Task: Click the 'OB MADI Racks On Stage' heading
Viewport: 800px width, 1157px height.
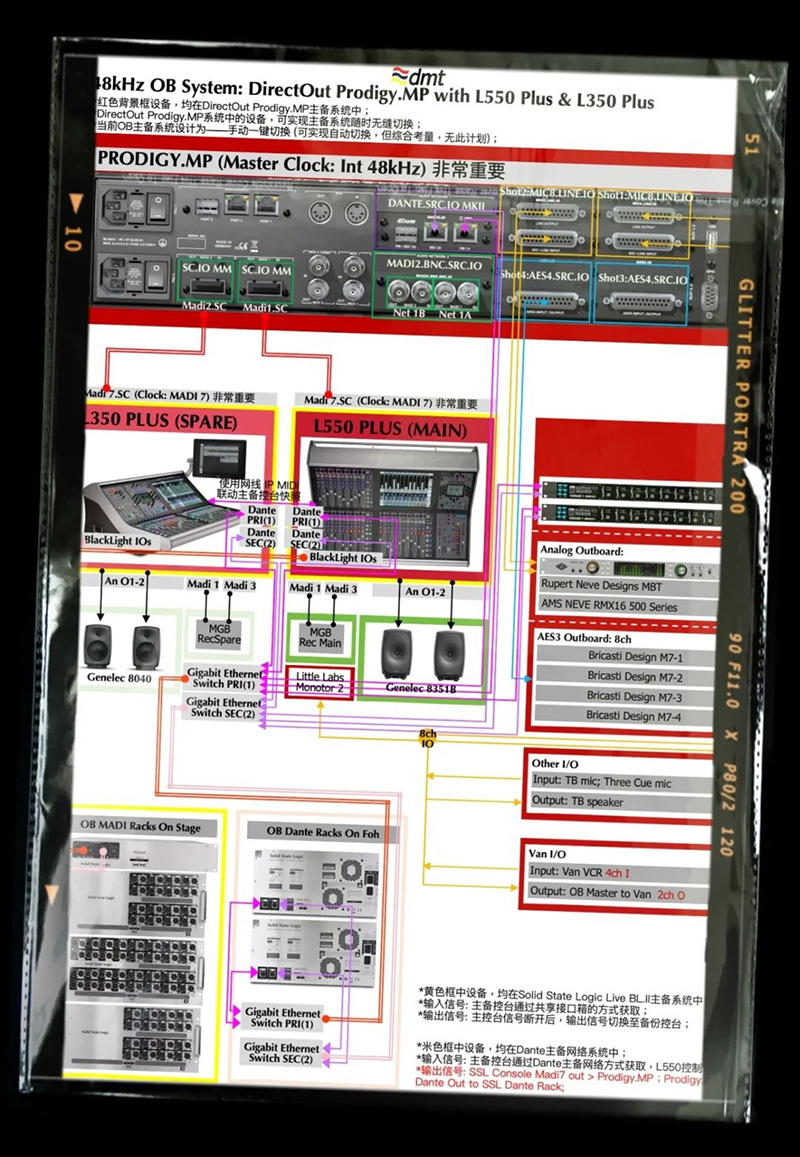Action: tap(140, 826)
